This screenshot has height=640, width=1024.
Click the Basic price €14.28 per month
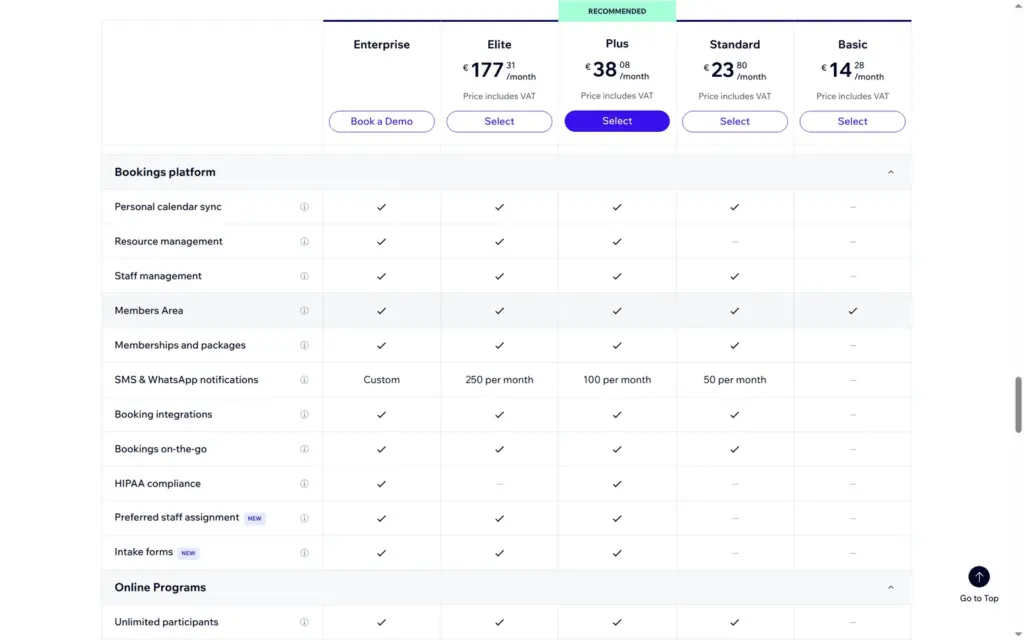point(852,70)
